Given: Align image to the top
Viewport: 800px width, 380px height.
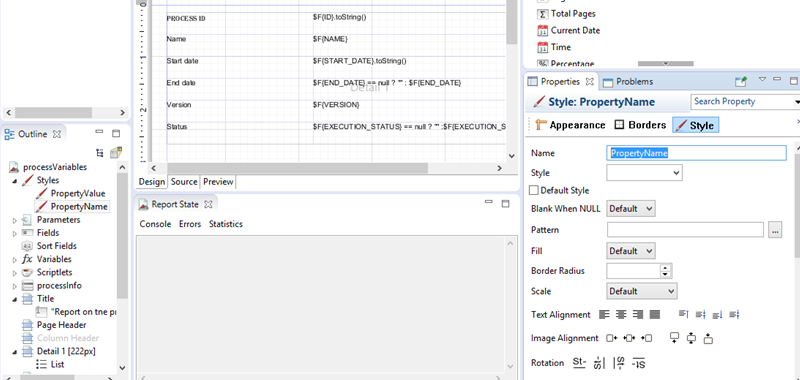Looking at the screenshot, I should (675, 338).
